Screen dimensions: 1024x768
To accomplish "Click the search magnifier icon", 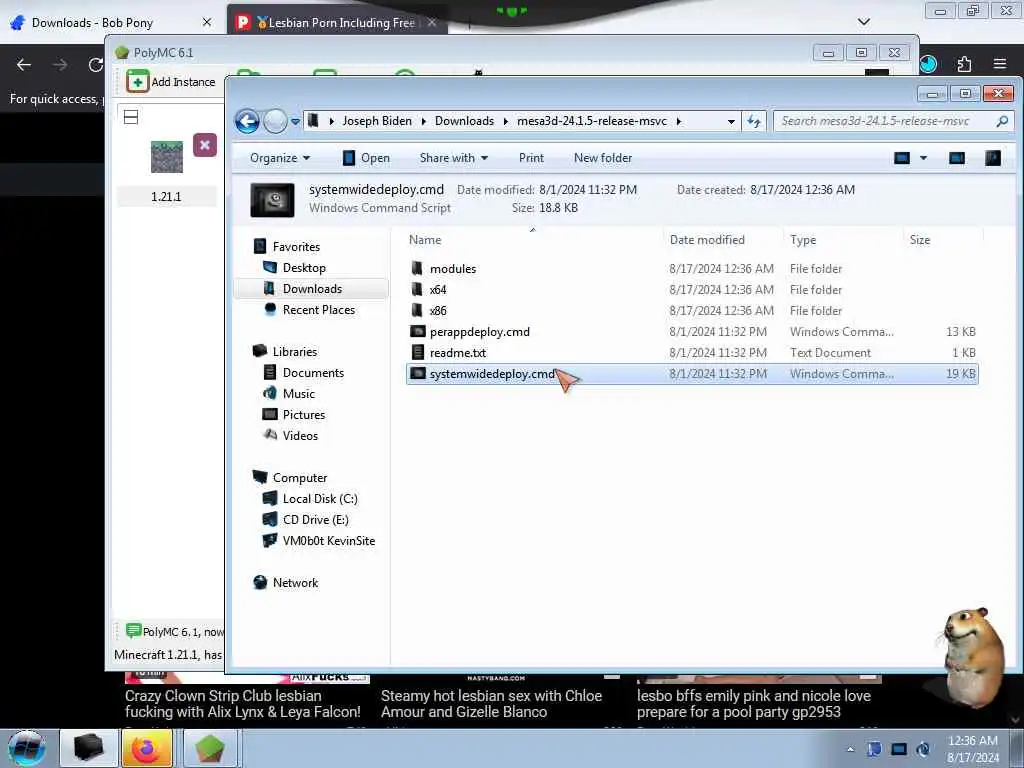I will (x=1002, y=121).
